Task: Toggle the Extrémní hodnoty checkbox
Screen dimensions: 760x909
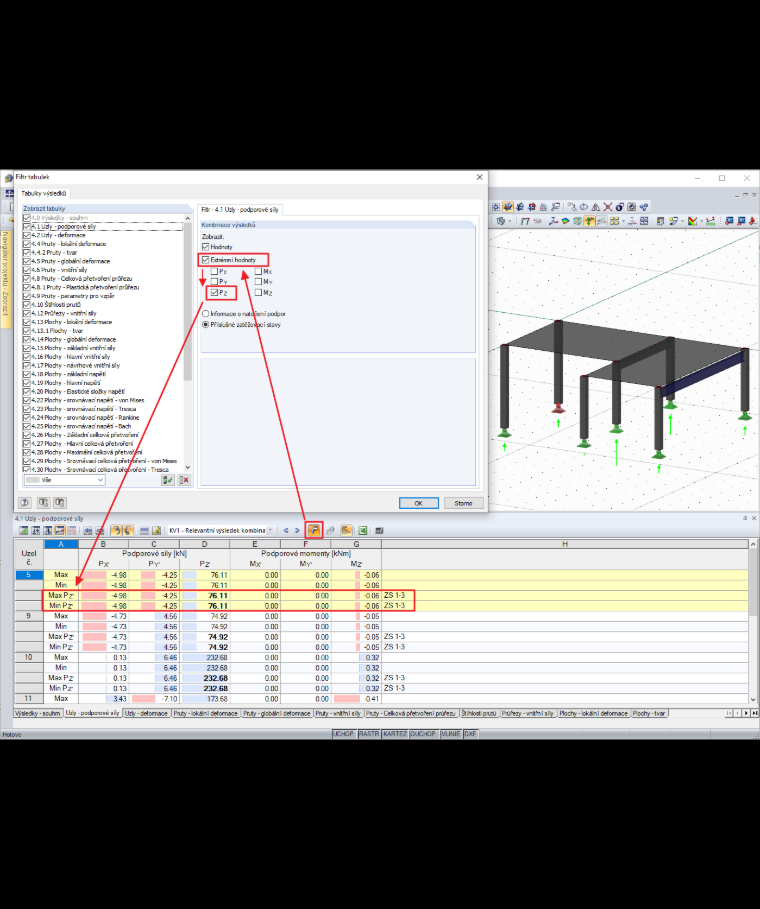Action: [205, 260]
